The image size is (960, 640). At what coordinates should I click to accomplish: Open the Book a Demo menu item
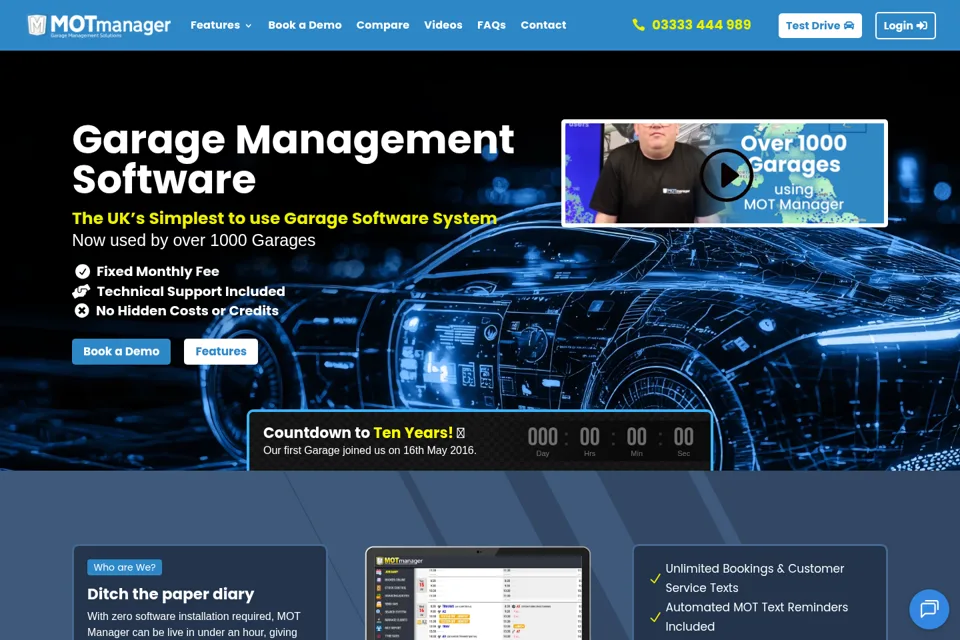[x=305, y=25]
